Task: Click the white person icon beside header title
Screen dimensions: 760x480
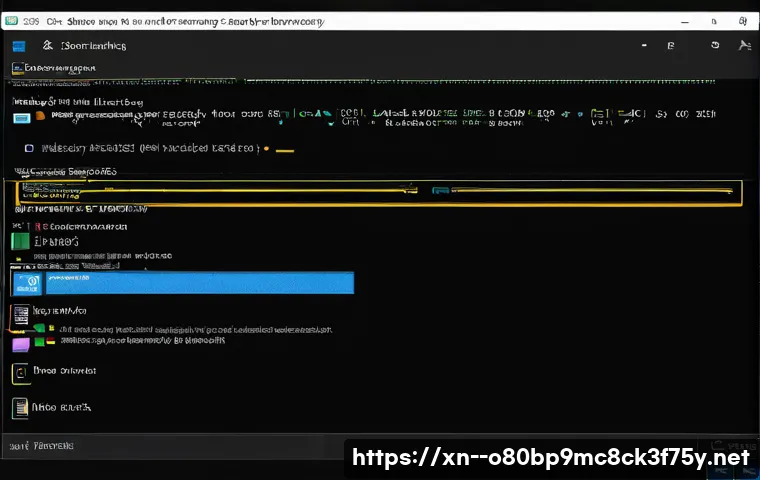Action: tap(48, 45)
